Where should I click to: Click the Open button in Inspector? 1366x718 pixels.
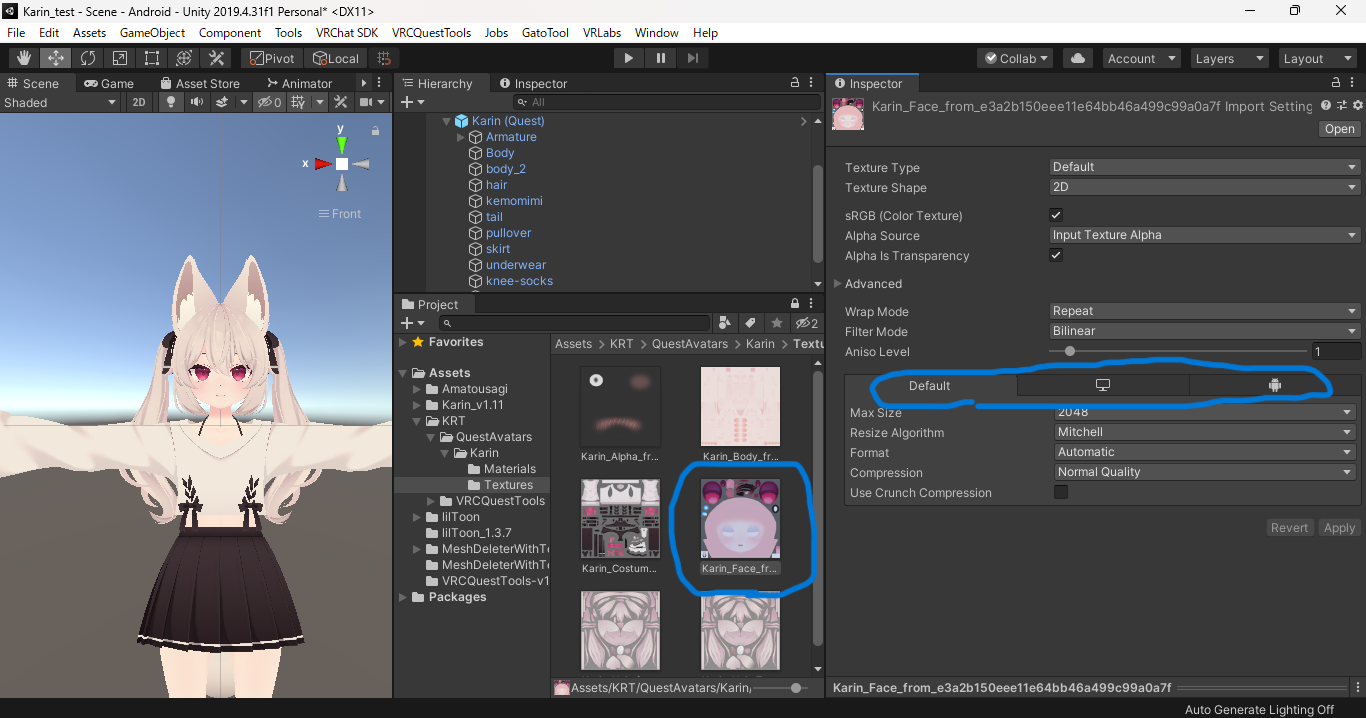click(1339, 129)
